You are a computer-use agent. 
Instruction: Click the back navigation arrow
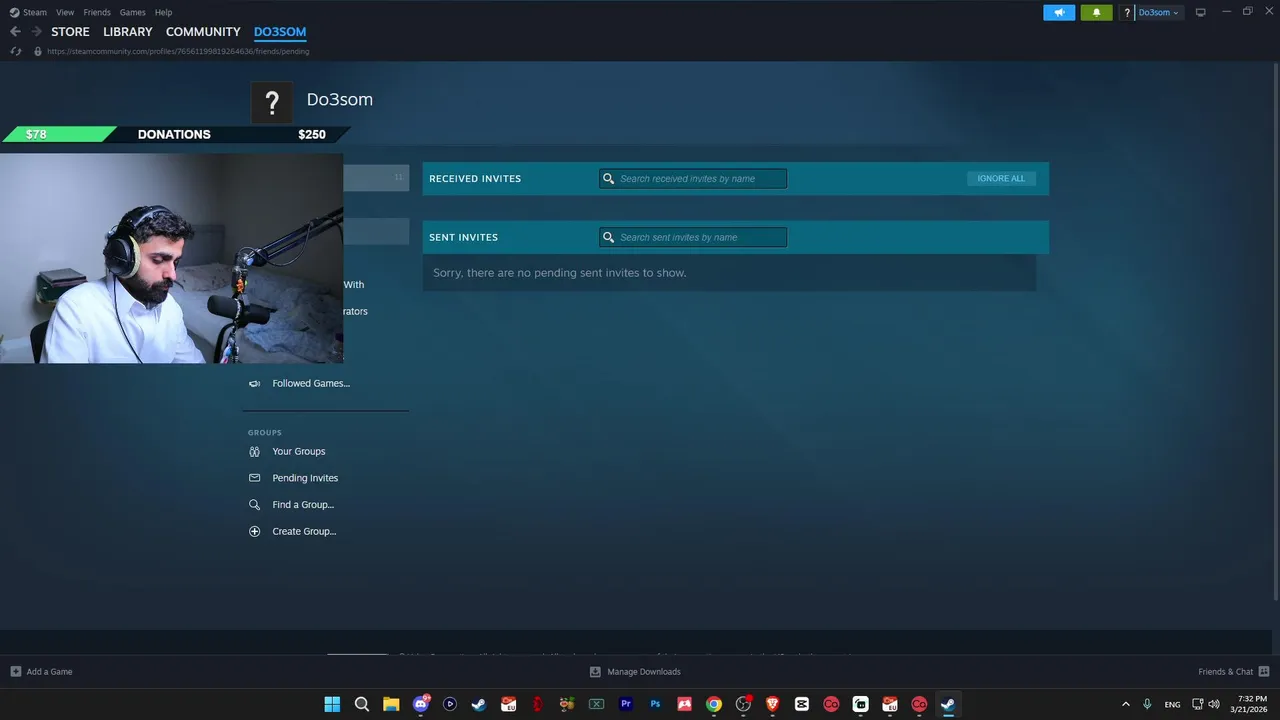click(x=15, y=32)
